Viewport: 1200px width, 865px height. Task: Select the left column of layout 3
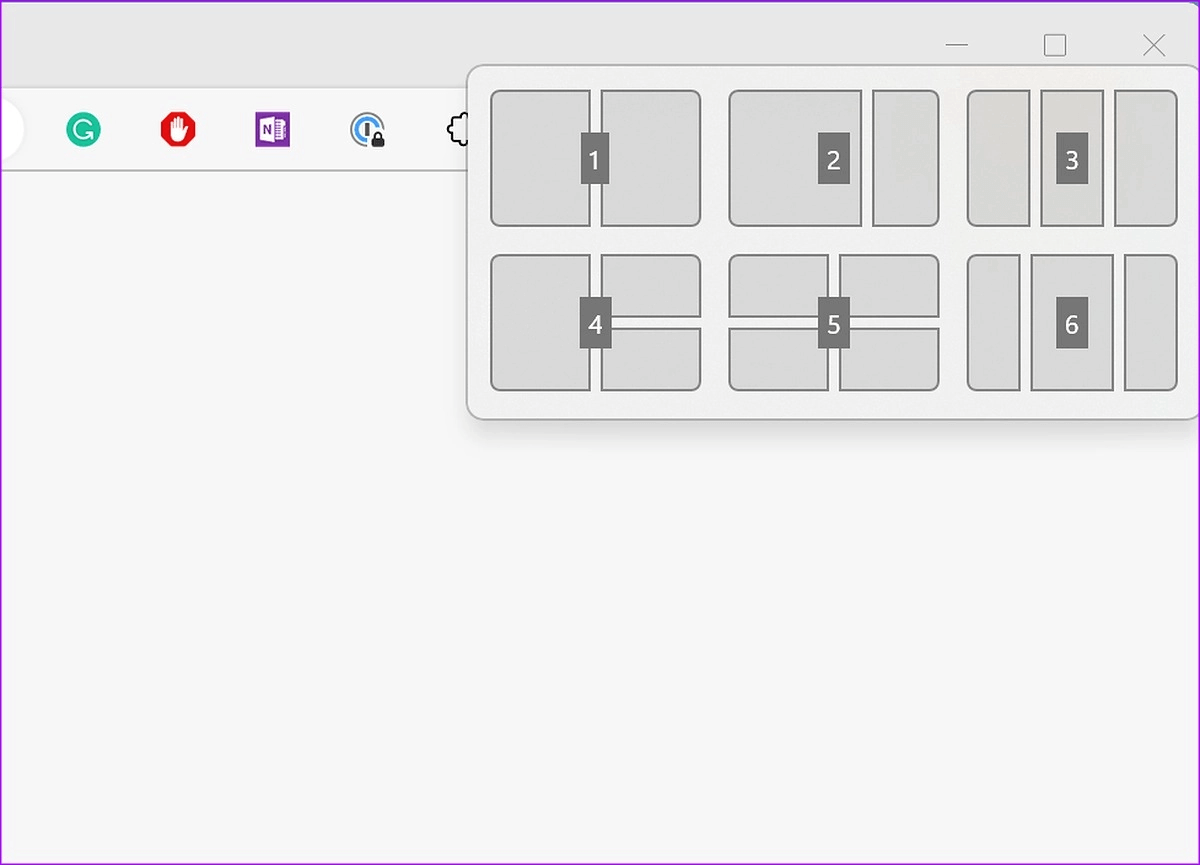tap(998, 158)
